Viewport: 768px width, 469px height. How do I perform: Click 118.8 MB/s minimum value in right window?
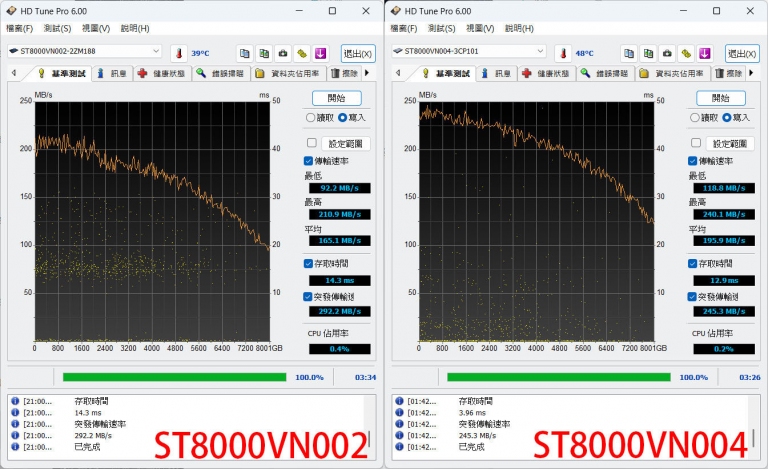pos(724,188)
